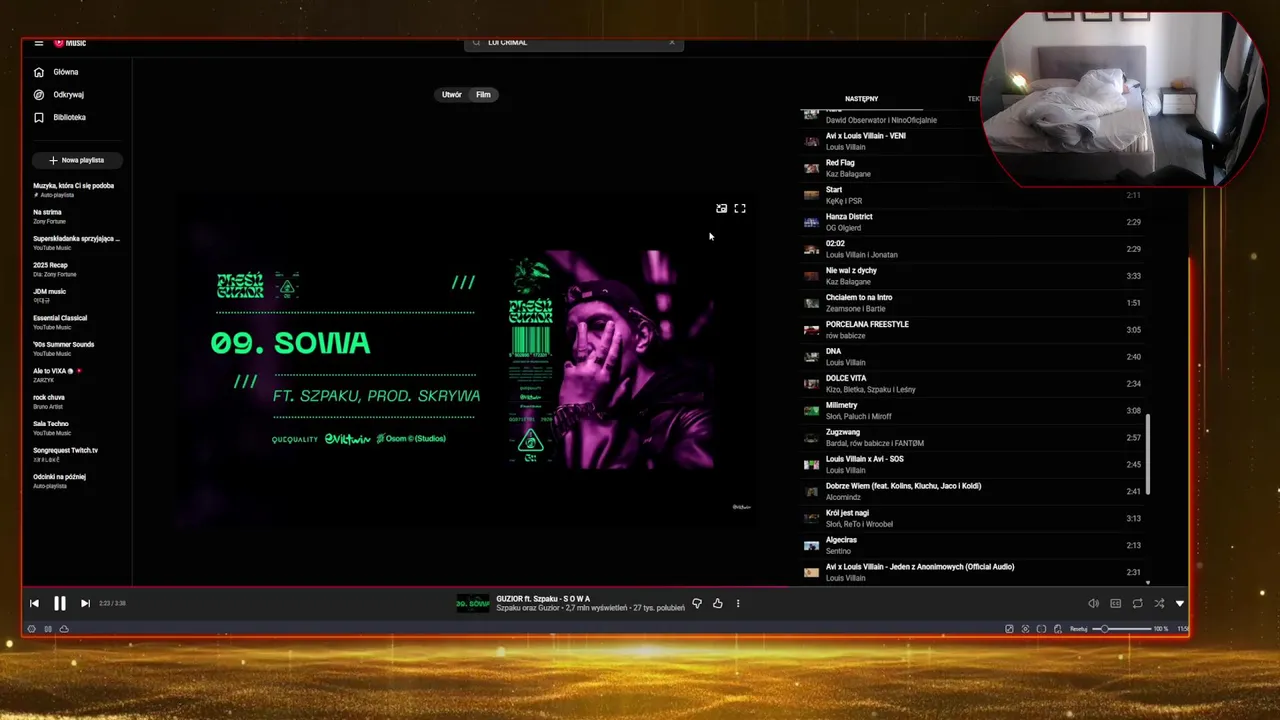Play 'DNA' by Louis Villain

pyautogui.click(x=974, y=357)
